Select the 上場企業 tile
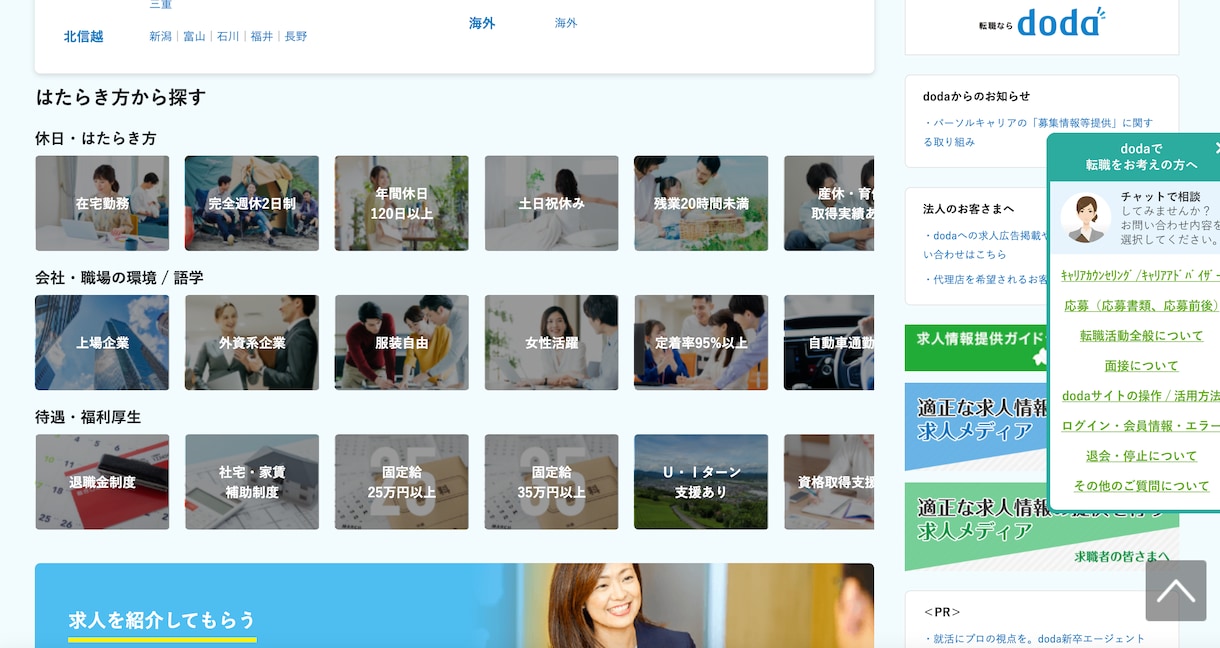This screenshot has height=648, width=1220. (x=102, y=342)
